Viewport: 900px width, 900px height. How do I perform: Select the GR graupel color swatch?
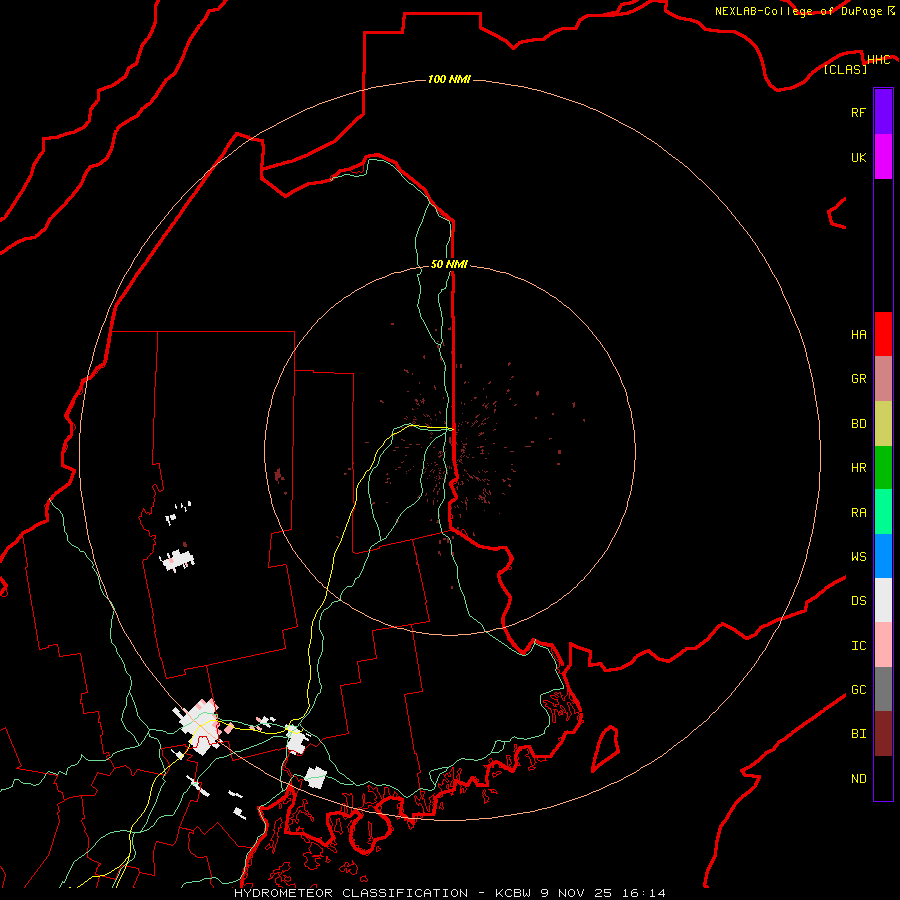click(x=883, y=379)
